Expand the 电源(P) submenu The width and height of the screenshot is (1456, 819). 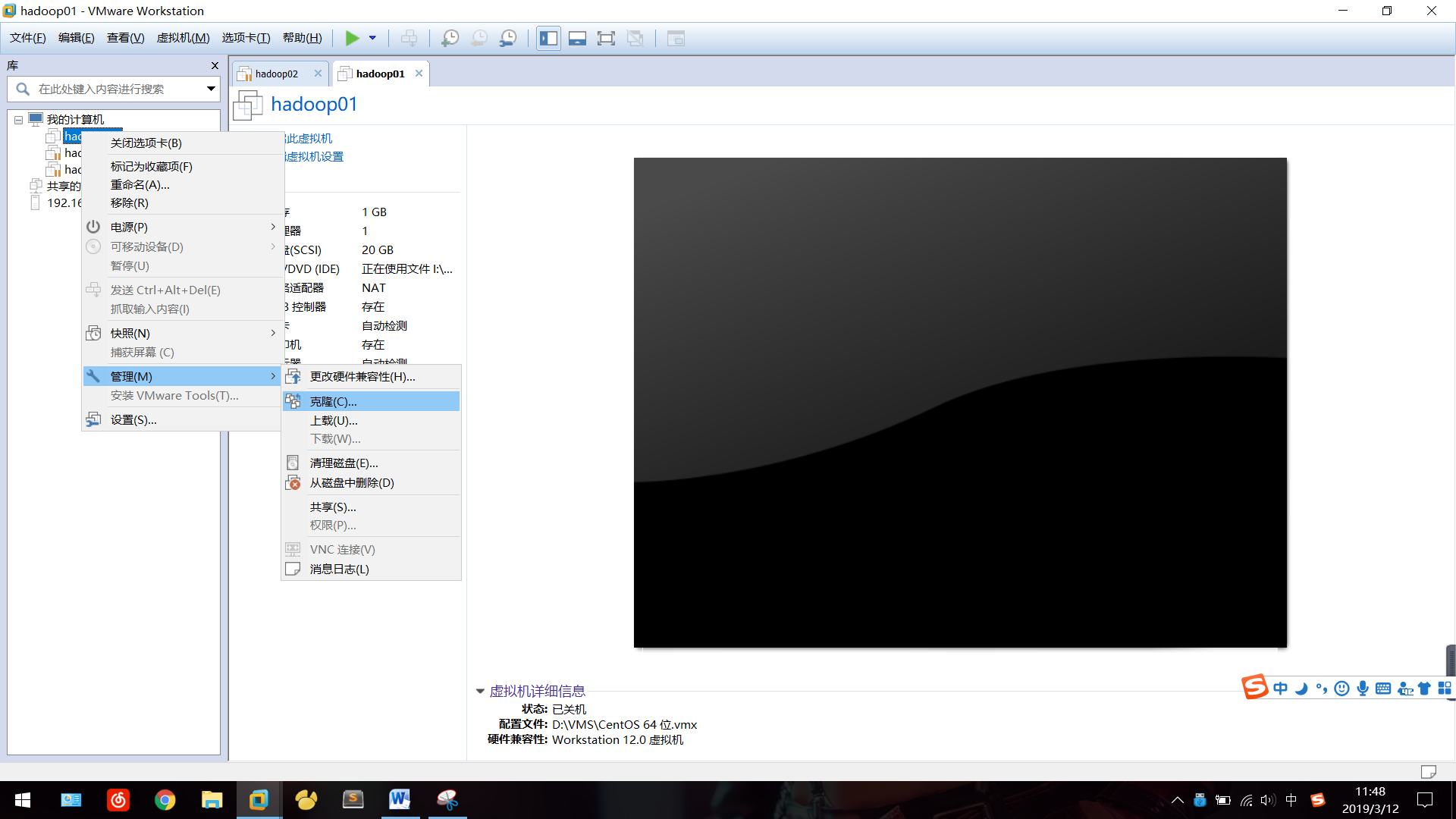tap(182, 227)
